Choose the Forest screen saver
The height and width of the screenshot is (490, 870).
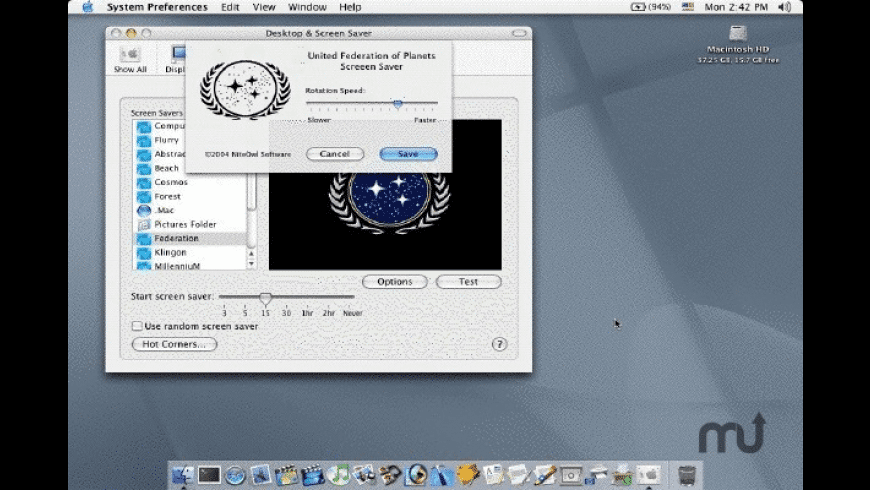pos(167,197)
